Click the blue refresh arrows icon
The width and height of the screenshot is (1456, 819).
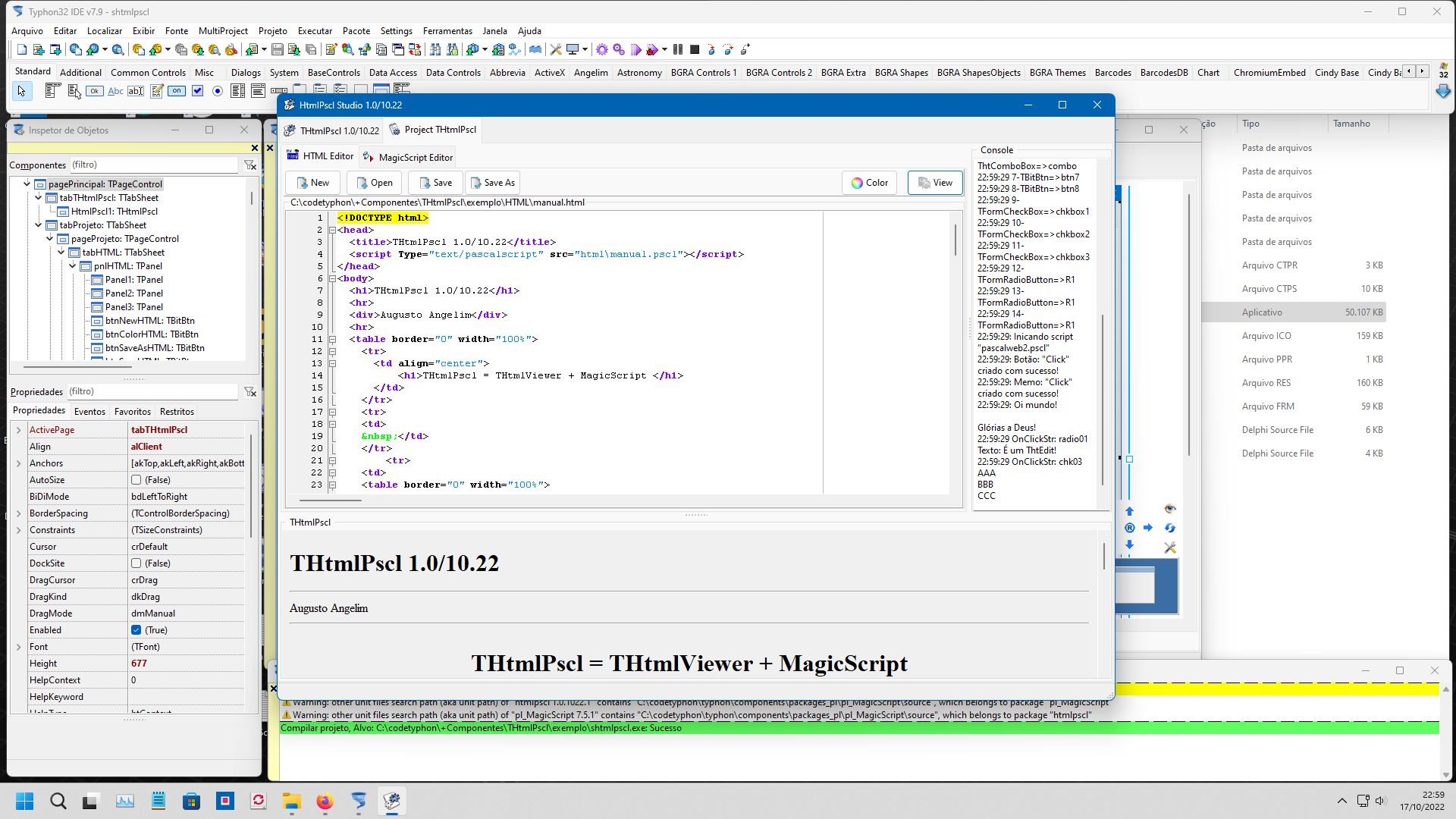tap(1170, 528)
